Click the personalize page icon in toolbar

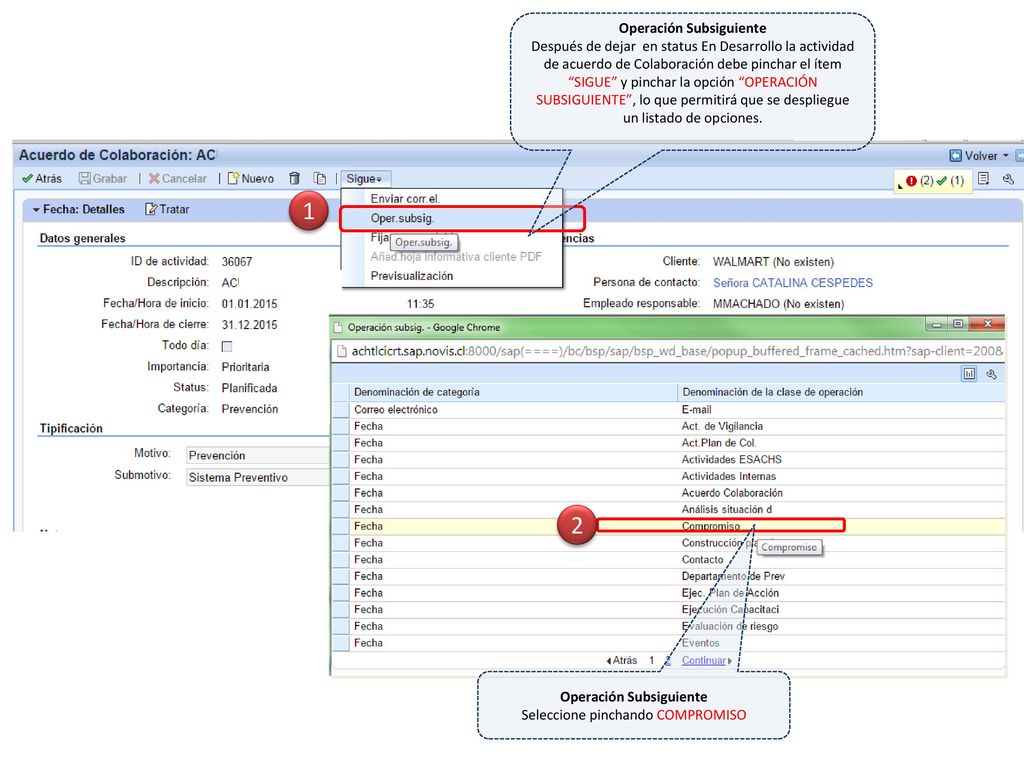984,178
